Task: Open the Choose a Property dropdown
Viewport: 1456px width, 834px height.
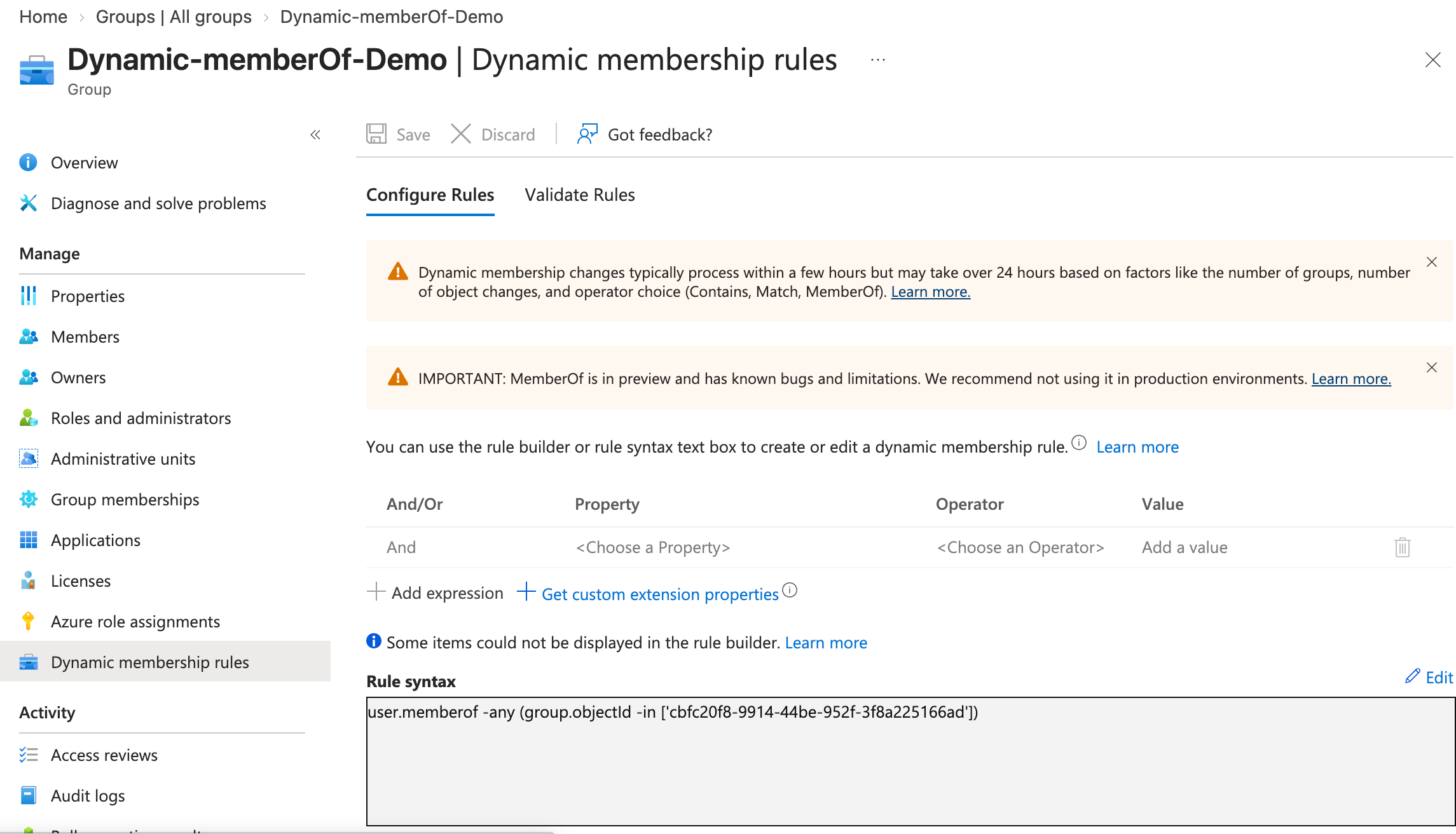Action: (x=653, y=547)
